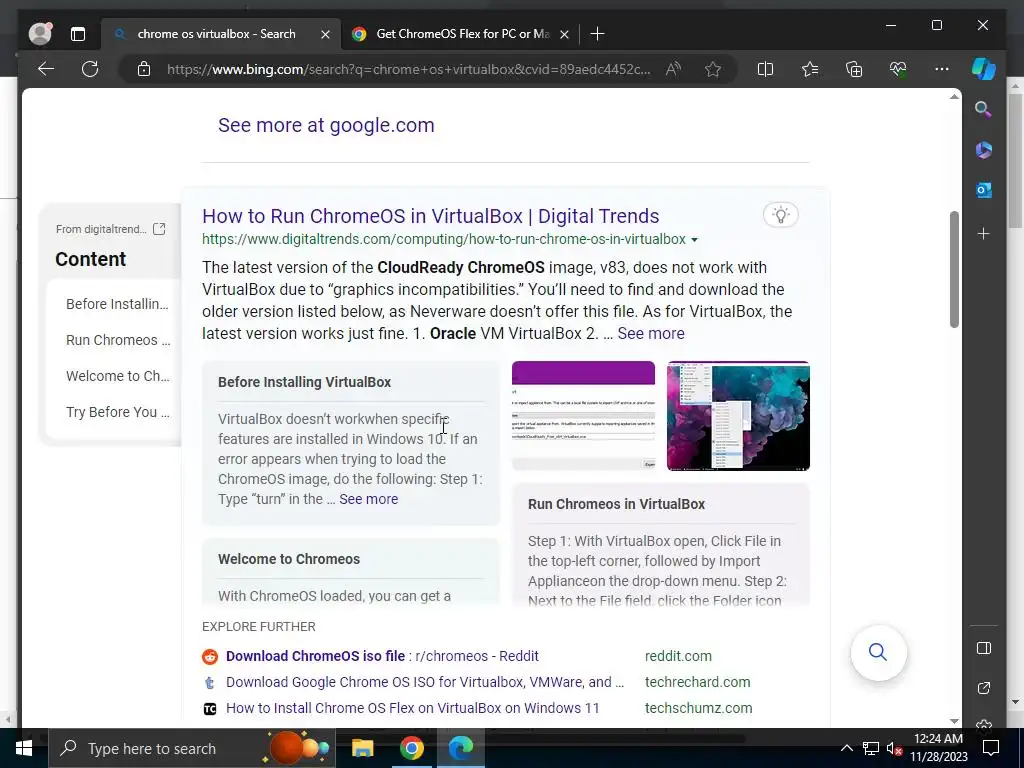Click the techrechard.com domain link
The width and height of the screenshot is (1024, 768).
(697, 682)
